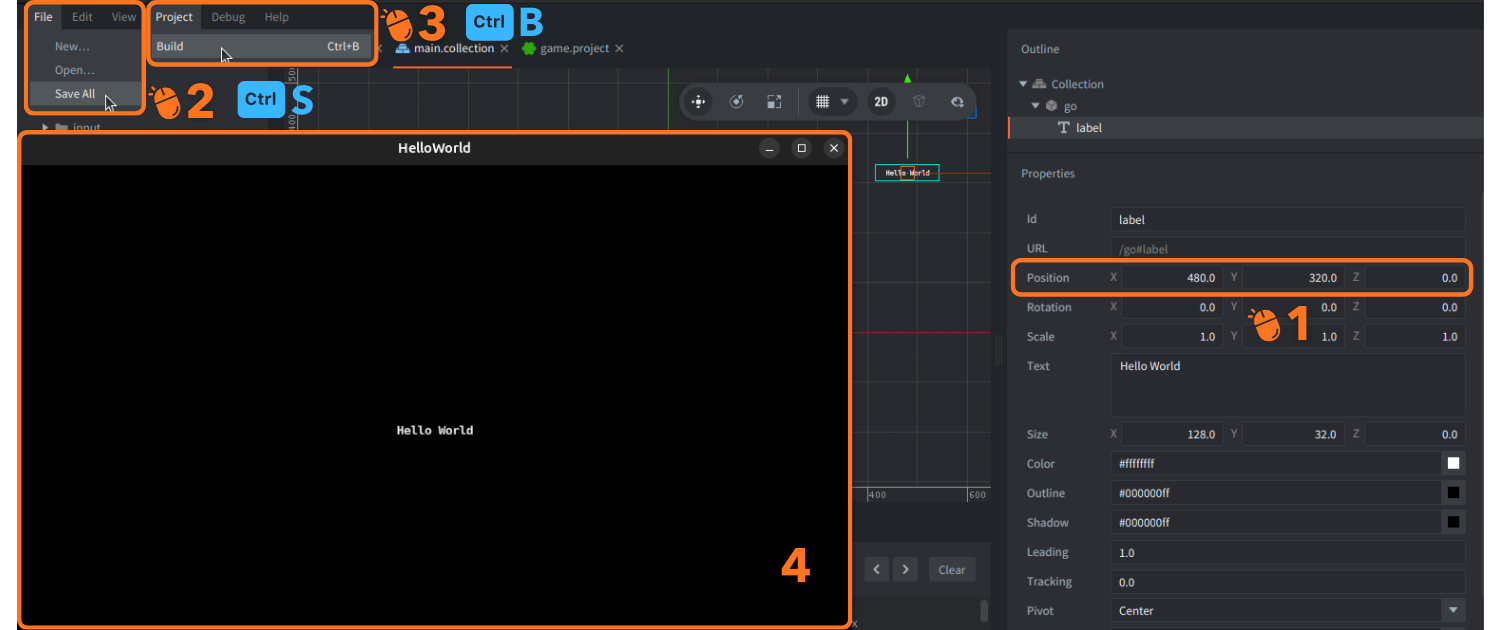Viewport: 1500px width, 630px height.
Task: Click the label text icon in Outline
Action: (x=1064, y=128)
